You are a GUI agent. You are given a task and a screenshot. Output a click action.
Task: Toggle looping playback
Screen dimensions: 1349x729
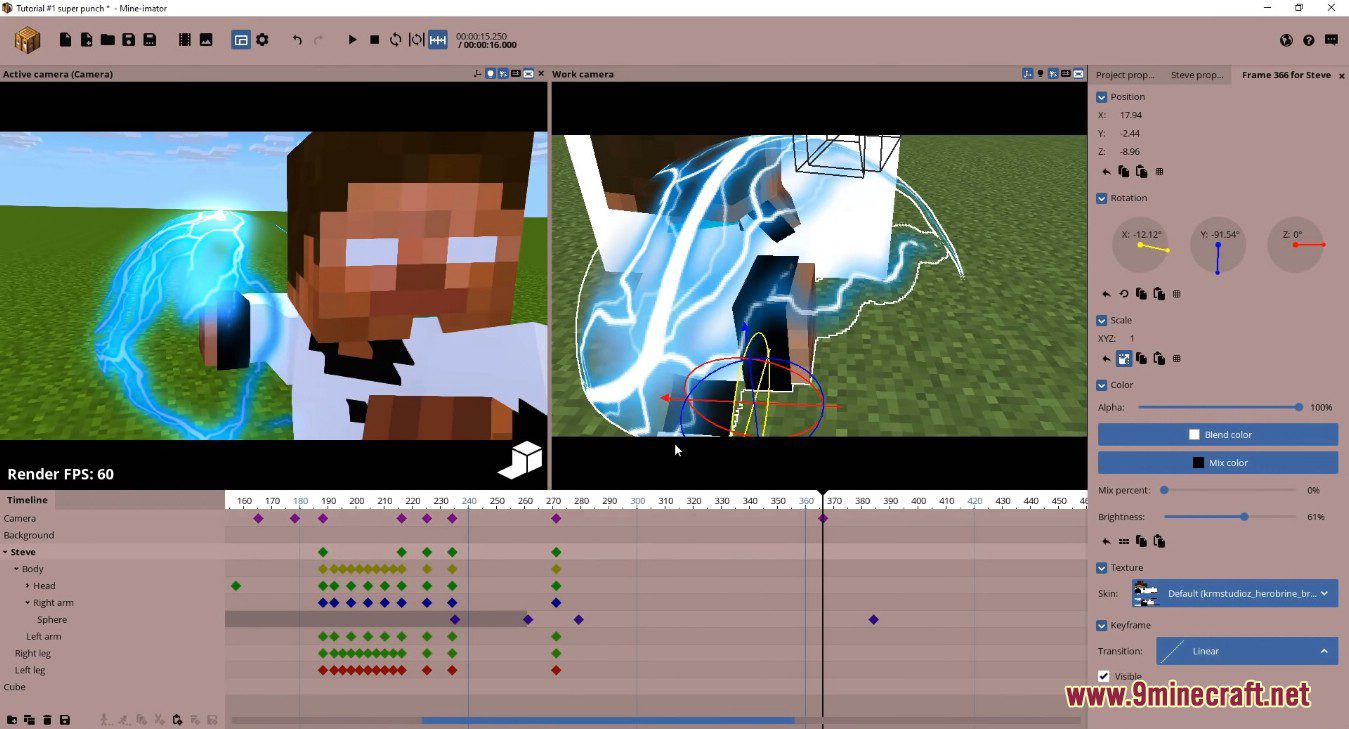coord(395,40)
